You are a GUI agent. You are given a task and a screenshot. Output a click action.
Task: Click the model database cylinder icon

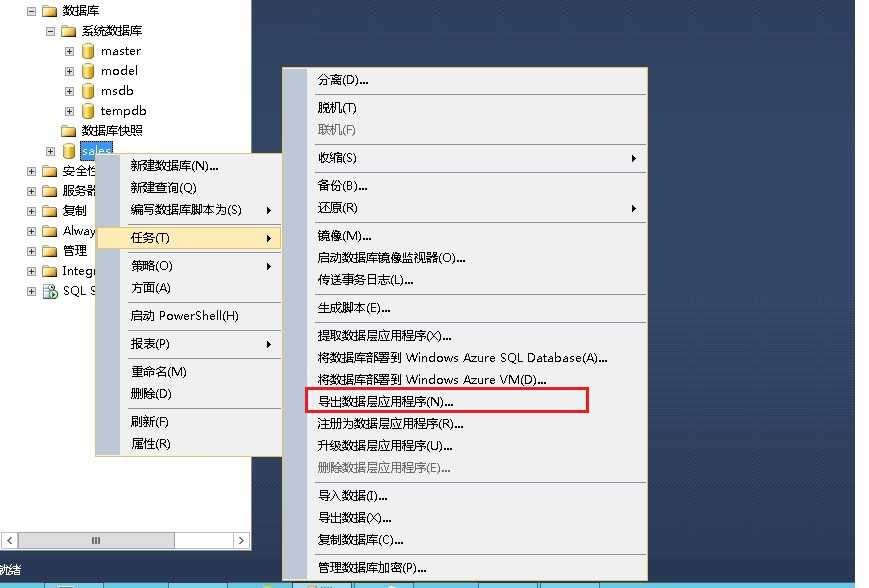click(88, 71)
